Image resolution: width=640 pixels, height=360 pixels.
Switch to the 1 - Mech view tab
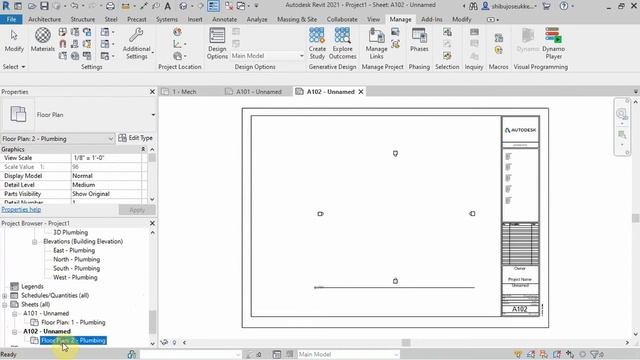point(183,92)
